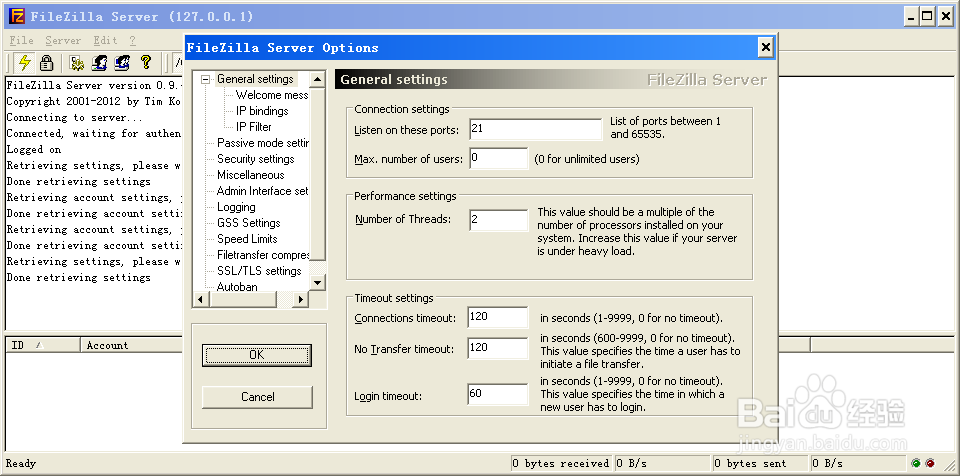Click the Ready status bar text

[21, 464]
